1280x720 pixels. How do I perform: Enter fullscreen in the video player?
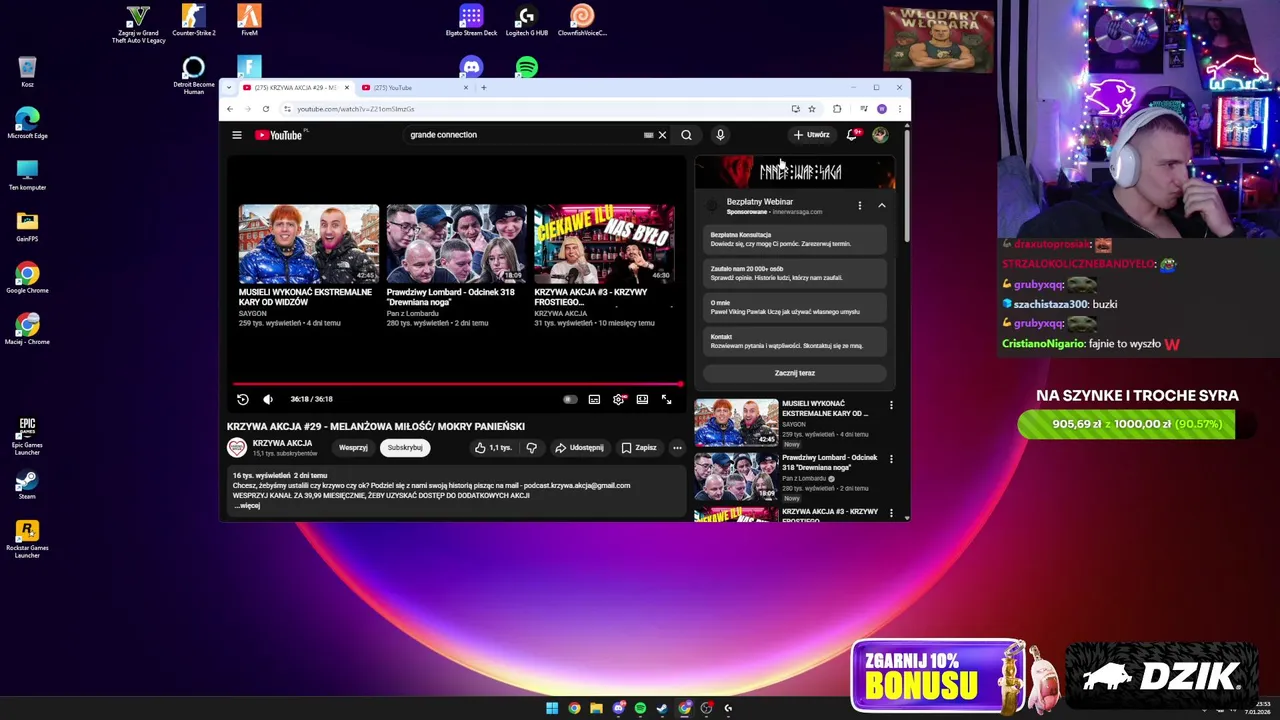point(667,399)
